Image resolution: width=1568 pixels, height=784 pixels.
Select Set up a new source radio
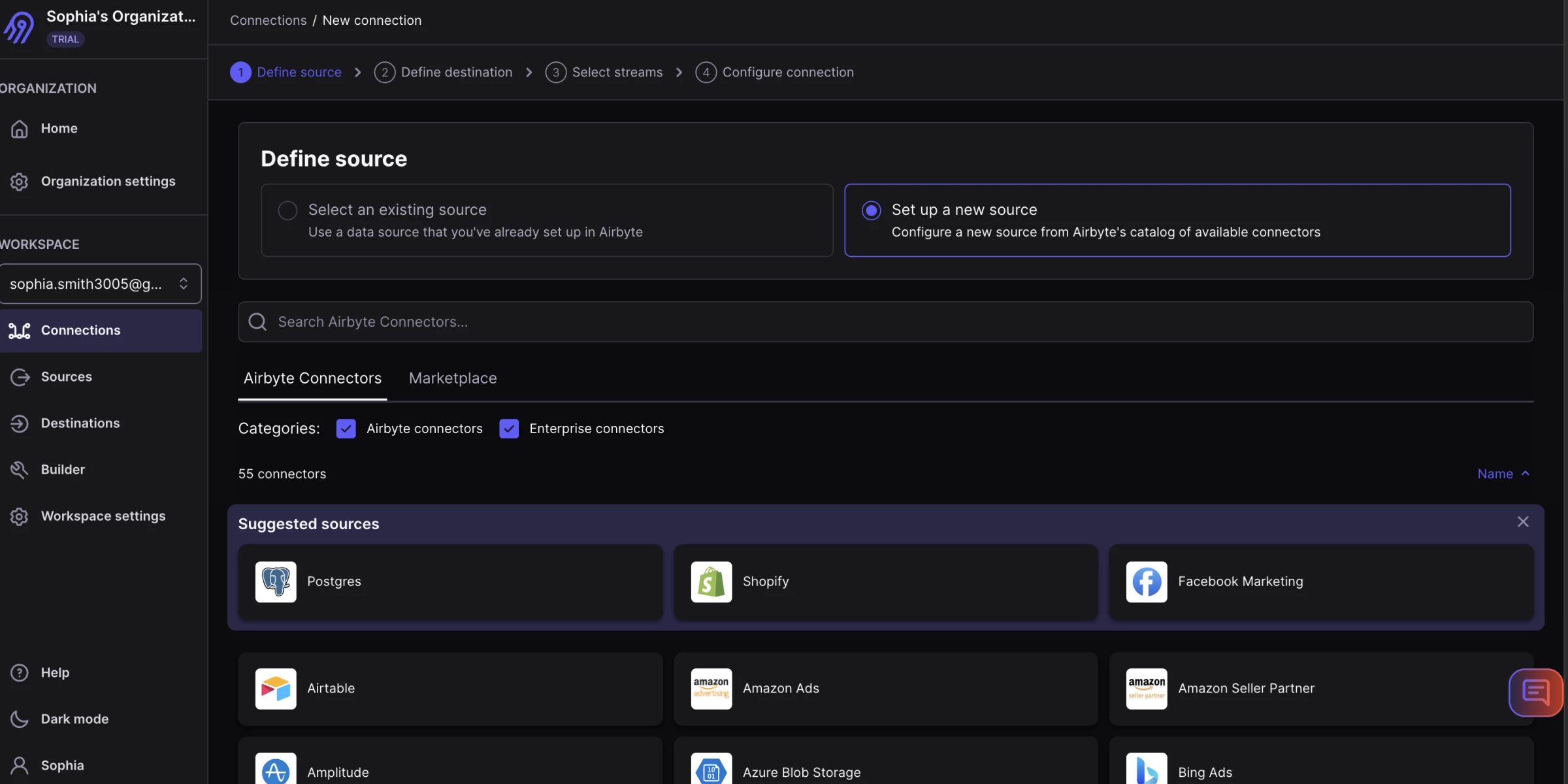[x=871, y=210]
